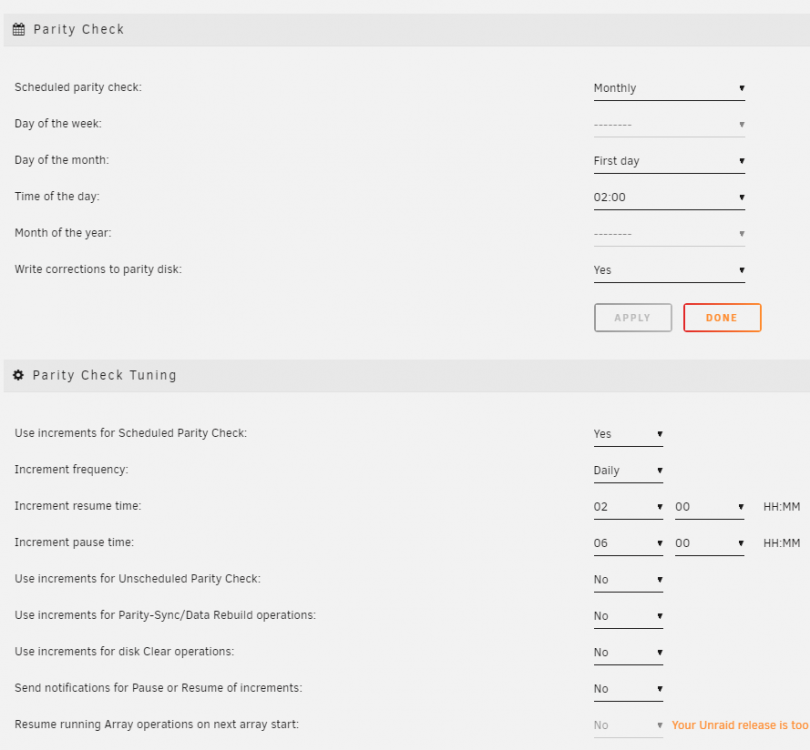Image resolution: width=810 pixels, height=750 pixels.
Task: Click the 'Increment pause time:' label
Action: 74,542
